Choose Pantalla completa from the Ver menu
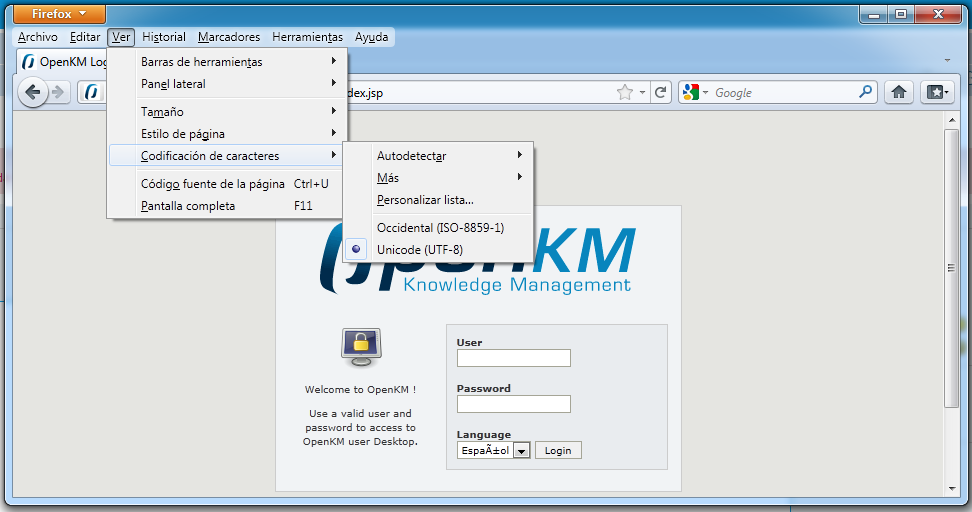 click(188, 206)
